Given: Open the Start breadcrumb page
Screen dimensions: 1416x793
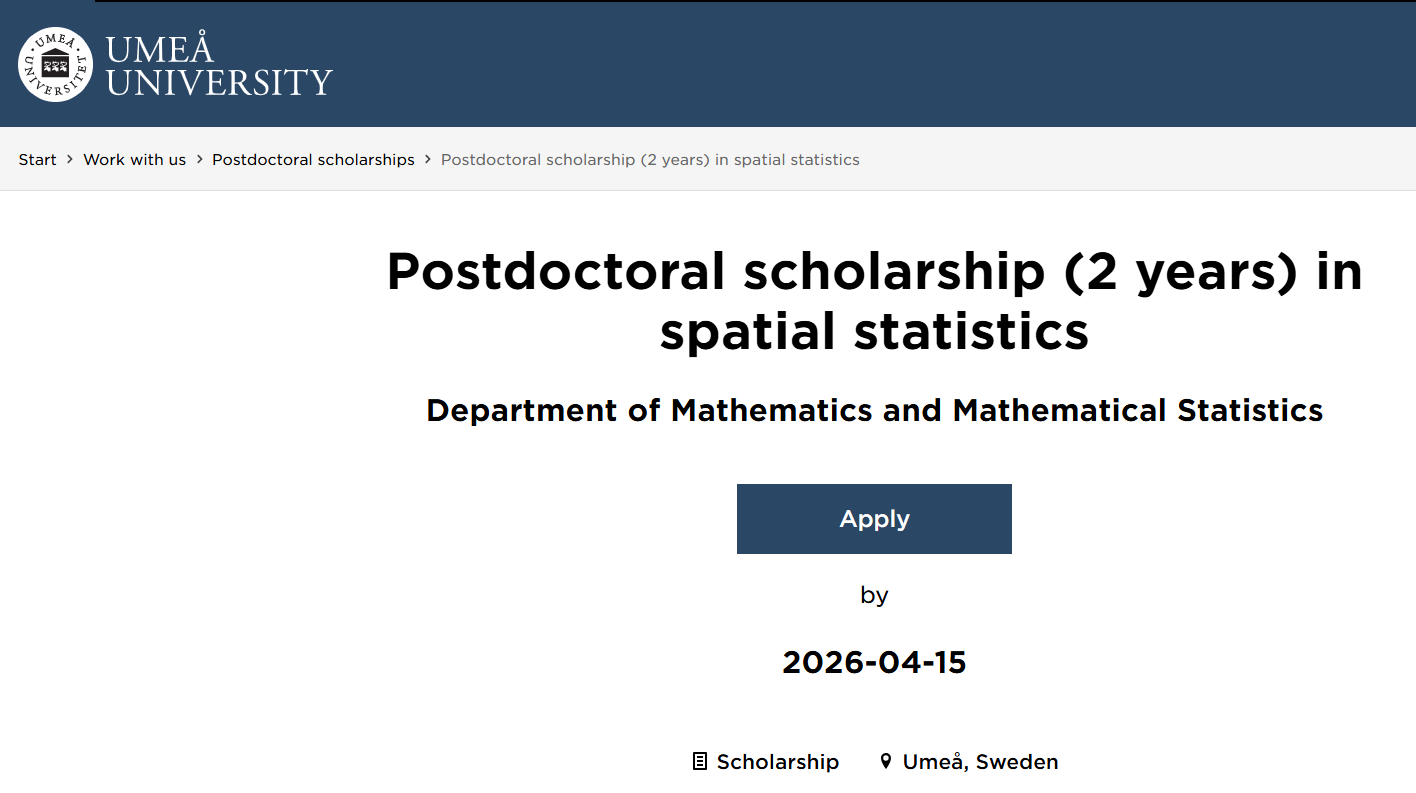Looking at the screenshot, I should click(37, 159).
